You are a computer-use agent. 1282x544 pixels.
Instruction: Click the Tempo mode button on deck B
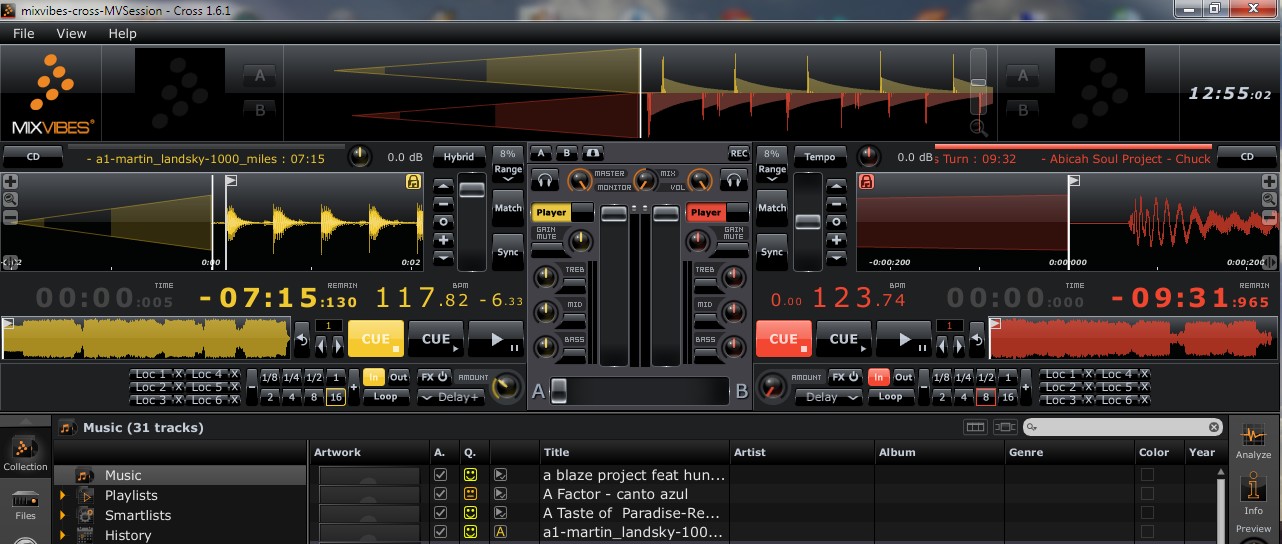tap(820, 157)
